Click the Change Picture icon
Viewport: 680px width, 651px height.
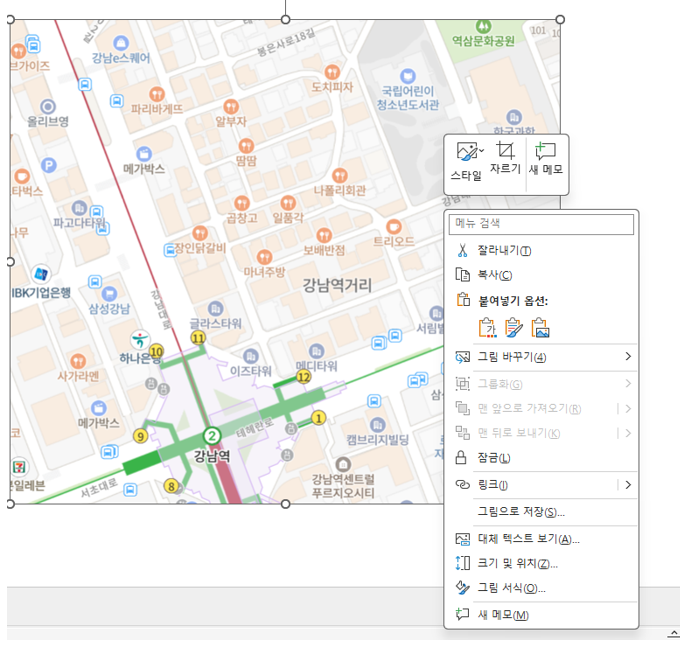462,357
